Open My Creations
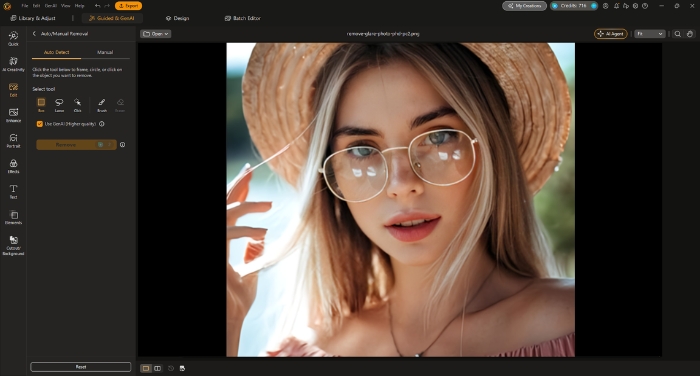 (525, 6)
